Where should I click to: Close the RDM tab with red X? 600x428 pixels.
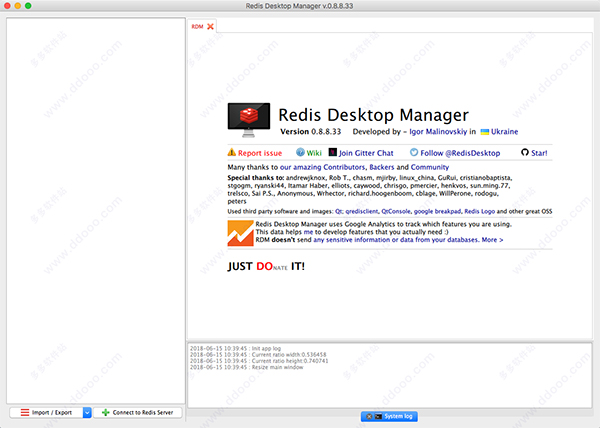[210, 26]
